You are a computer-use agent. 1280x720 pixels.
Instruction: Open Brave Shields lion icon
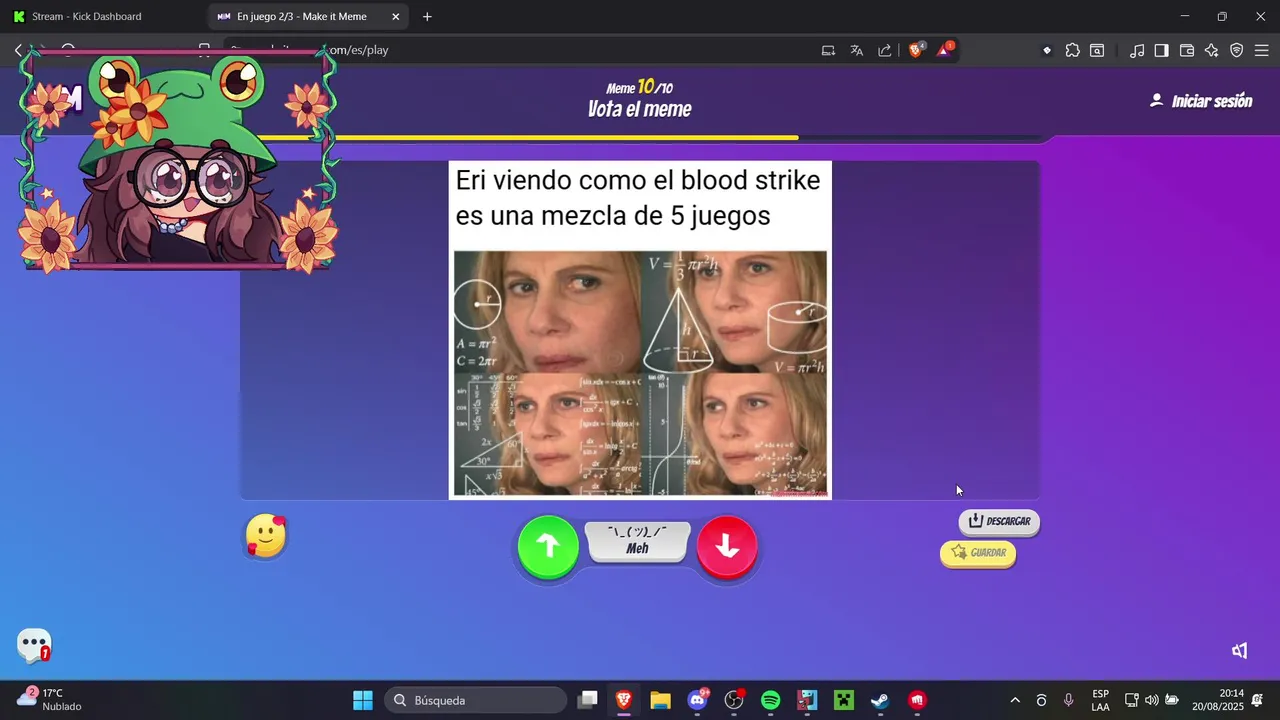tap(915, 50)
